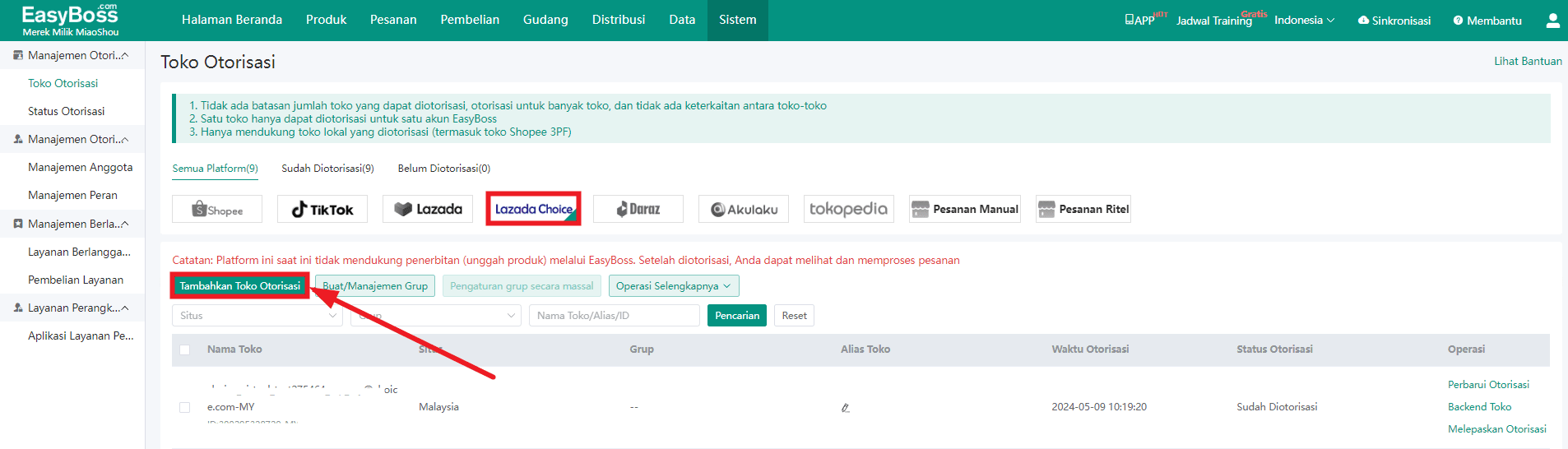Collapse the second Manajemen Otori group above Manajemen Anggota

[x=125, y=139]
